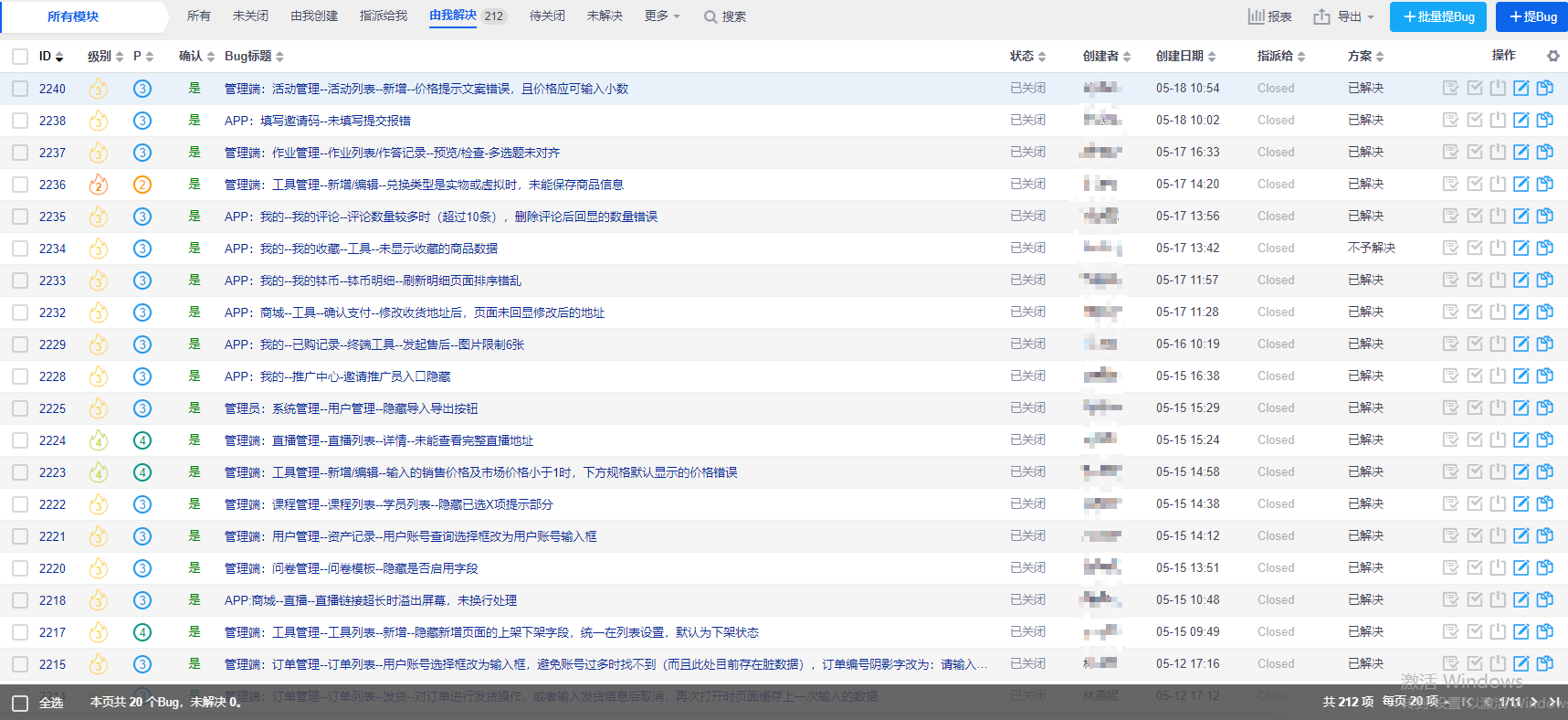
Task: Click the copy icon for bug 2225
Action: (1544, 408)
